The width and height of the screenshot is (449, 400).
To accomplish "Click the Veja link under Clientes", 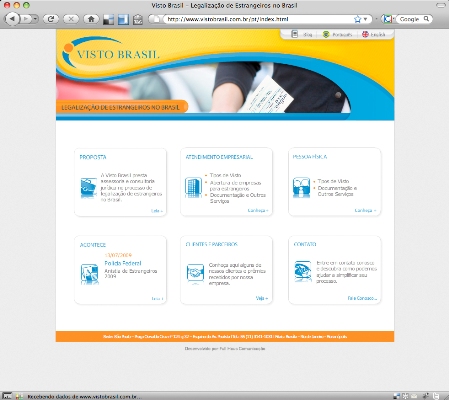I will pos(262,298).
